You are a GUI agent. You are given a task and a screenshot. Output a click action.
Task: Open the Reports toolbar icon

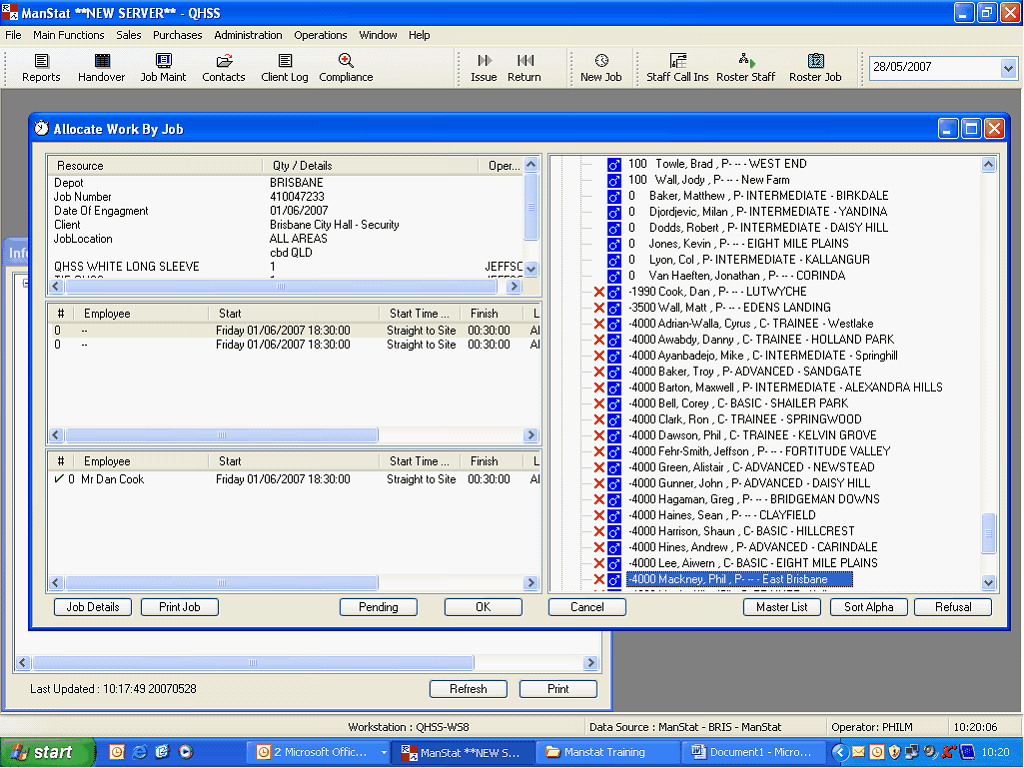click(x=41, y=62)
